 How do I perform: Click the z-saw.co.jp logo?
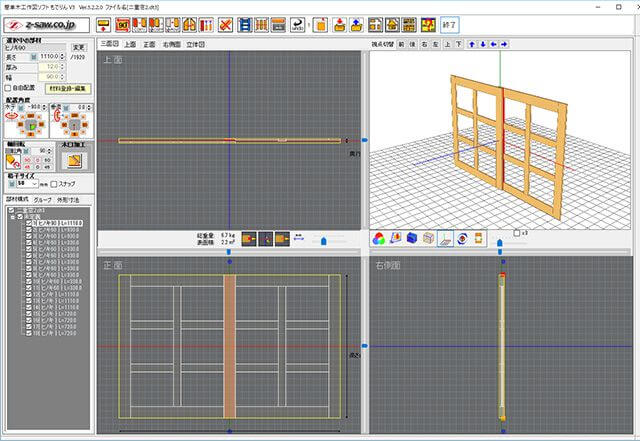(x=45, y=24)
